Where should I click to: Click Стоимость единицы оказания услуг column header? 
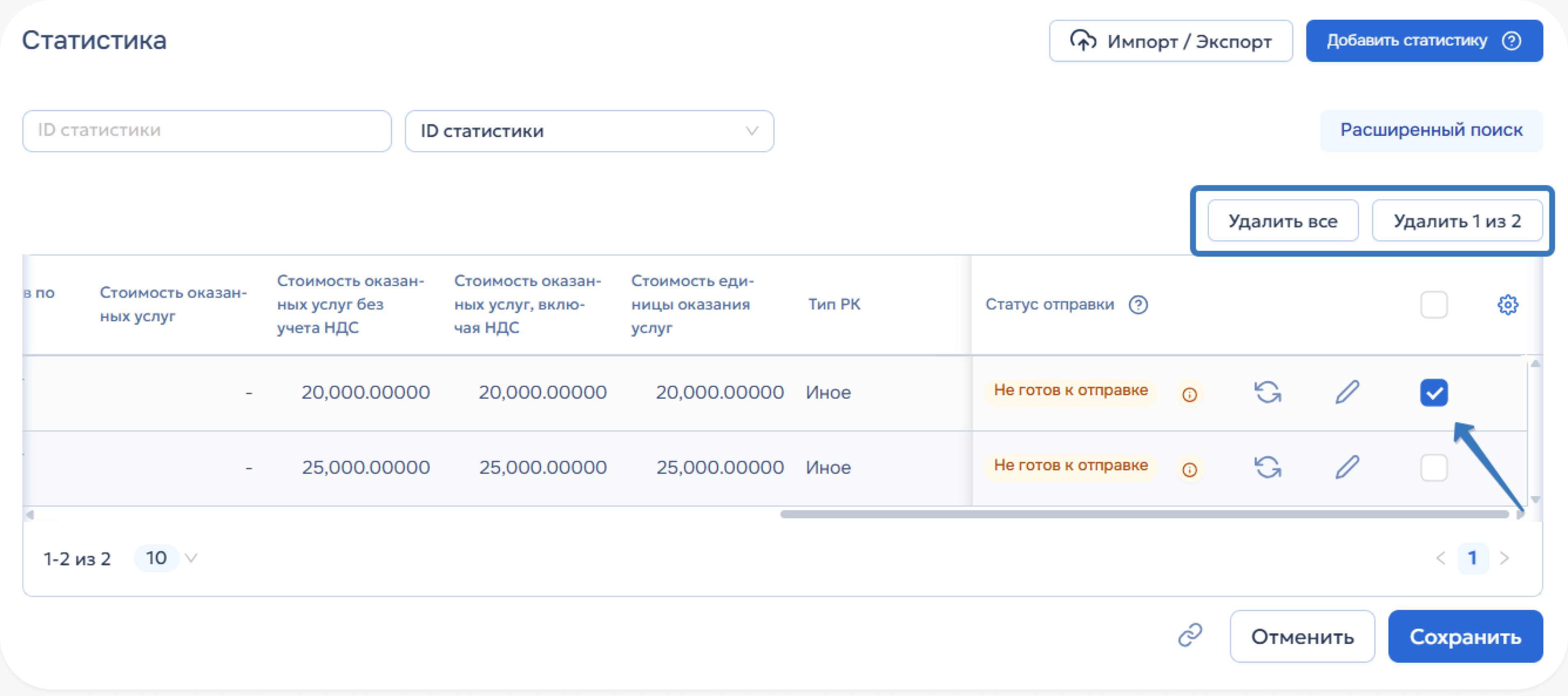click(693, 304)
